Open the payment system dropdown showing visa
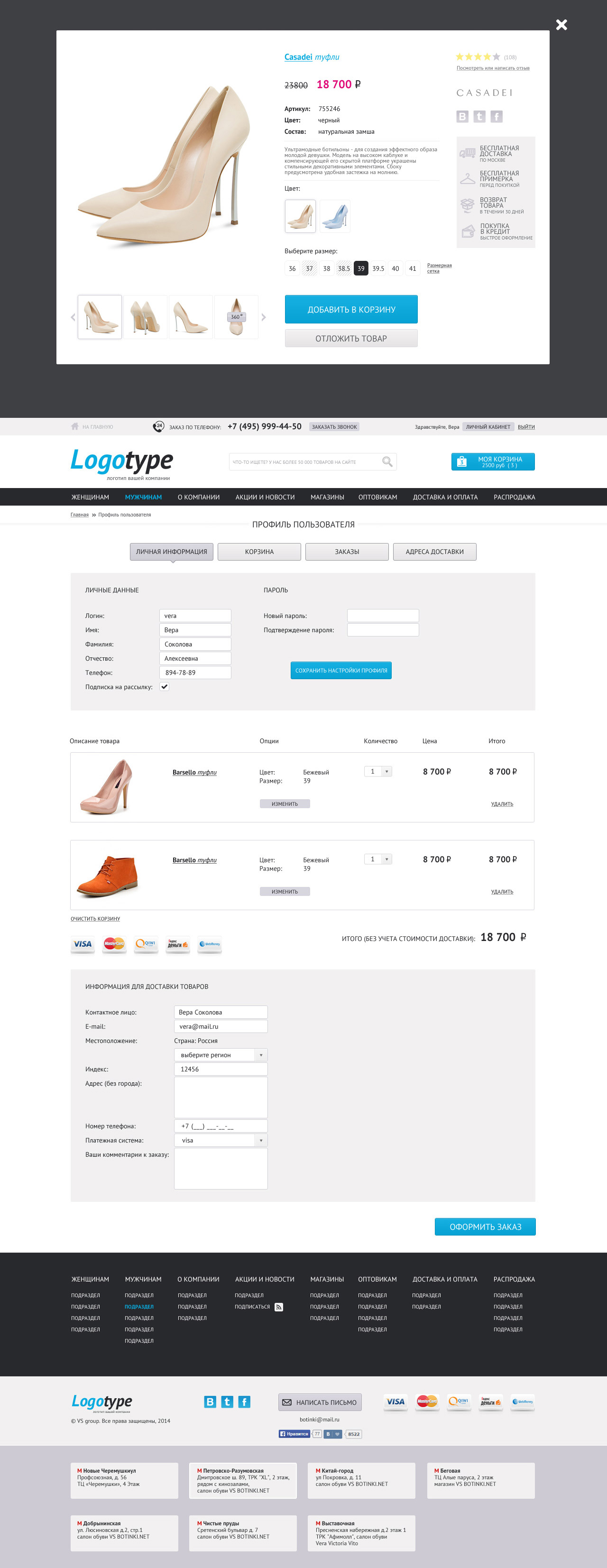Screen dimensions: 607x1568 tap(221, 1140)
